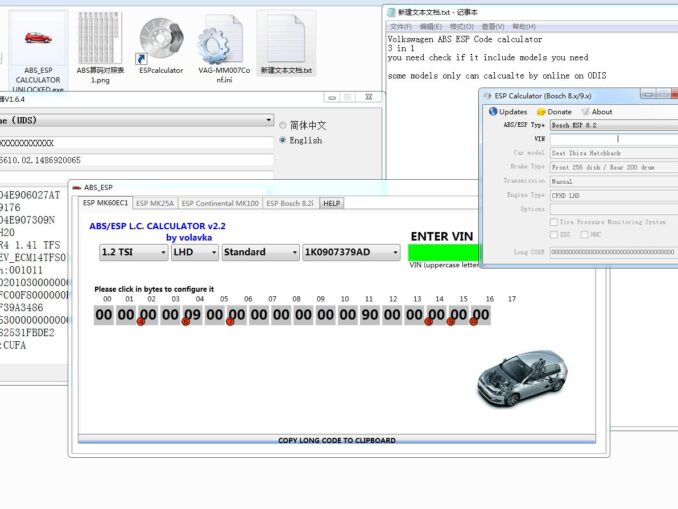
Task: Select the new text document .txt file icon
Action: [x=286, y=39]
